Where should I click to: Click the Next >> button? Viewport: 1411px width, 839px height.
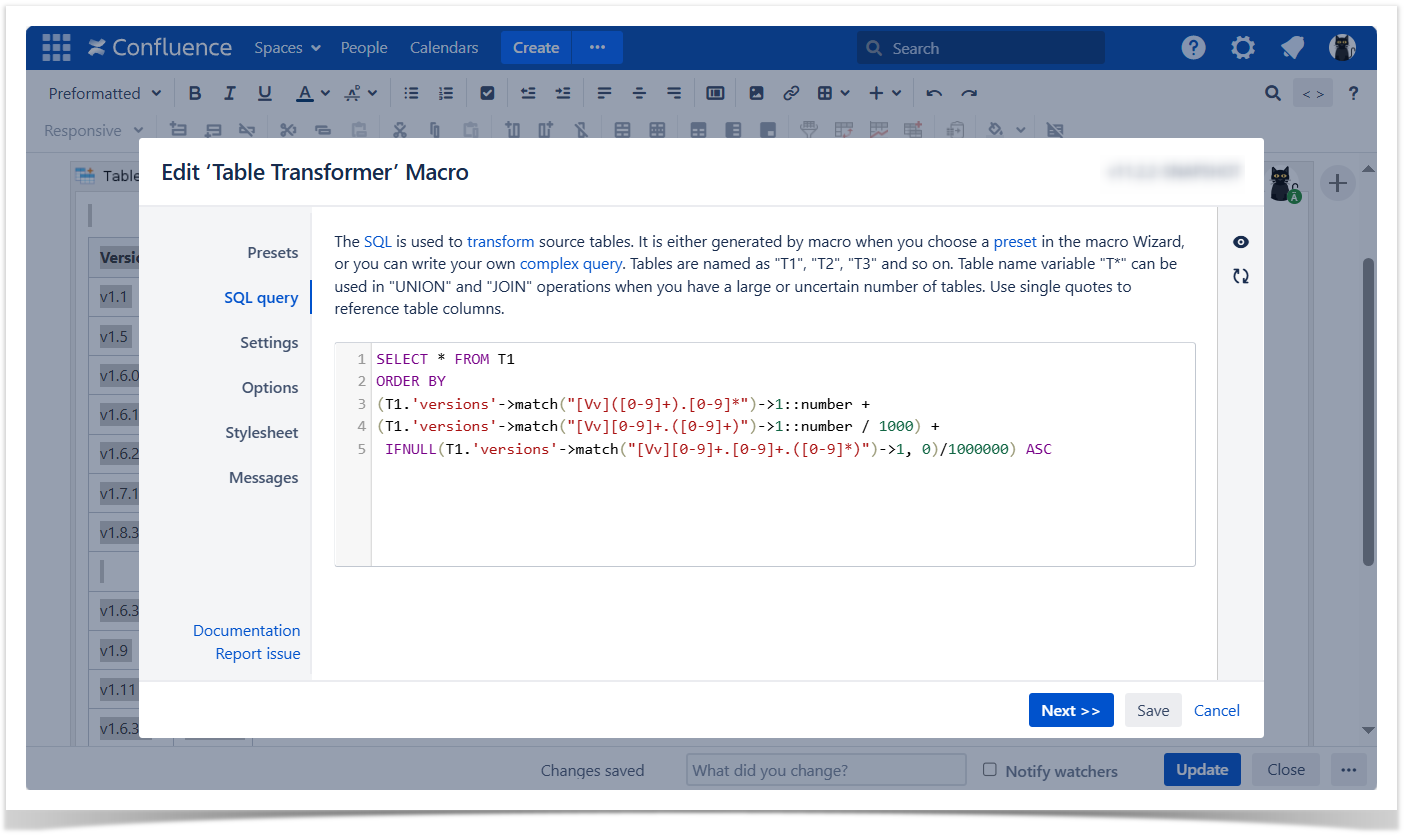click(x=1070, y=710)
